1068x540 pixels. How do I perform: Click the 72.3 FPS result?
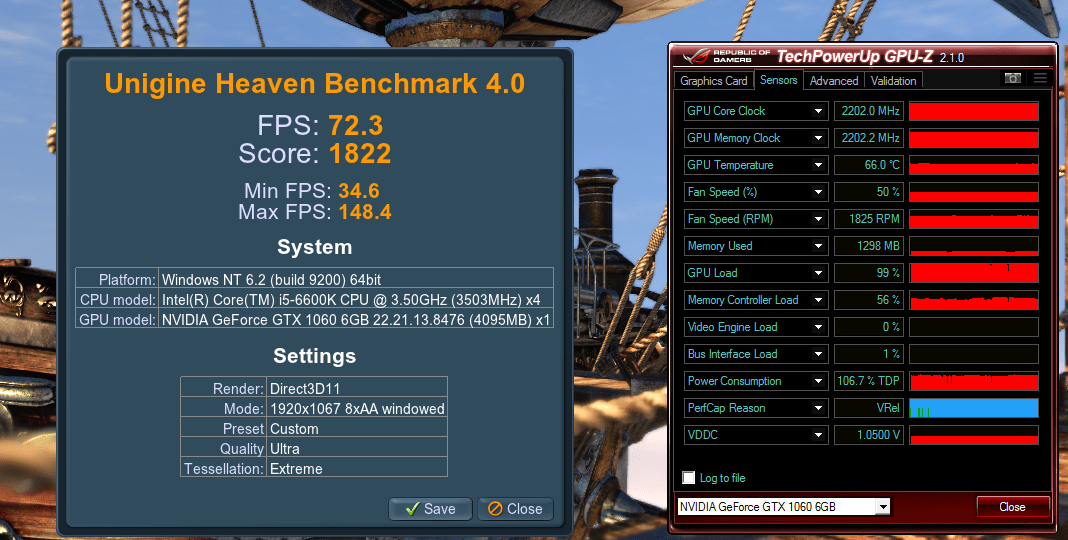pyautogui.click(x=356, y=125)
